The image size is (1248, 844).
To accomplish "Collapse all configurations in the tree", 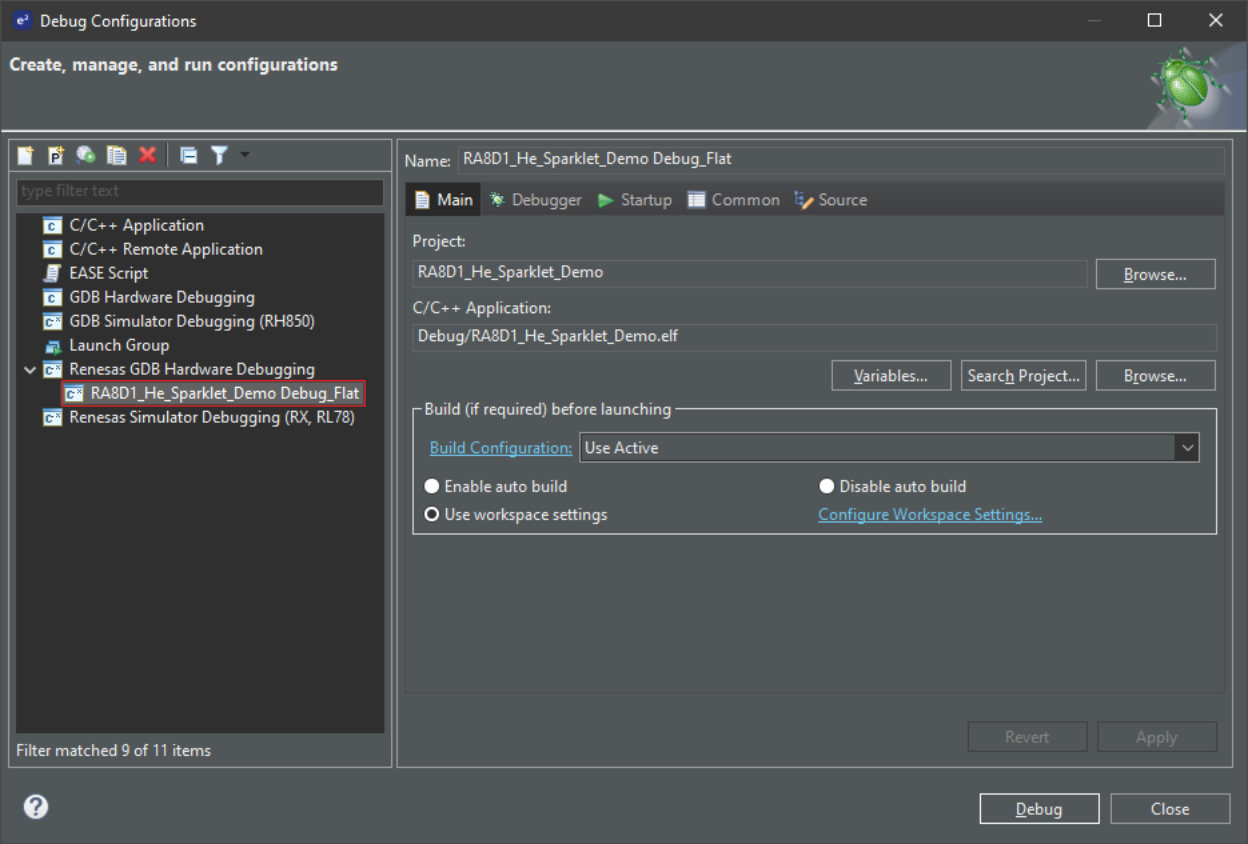I will (x=188, y=155).
